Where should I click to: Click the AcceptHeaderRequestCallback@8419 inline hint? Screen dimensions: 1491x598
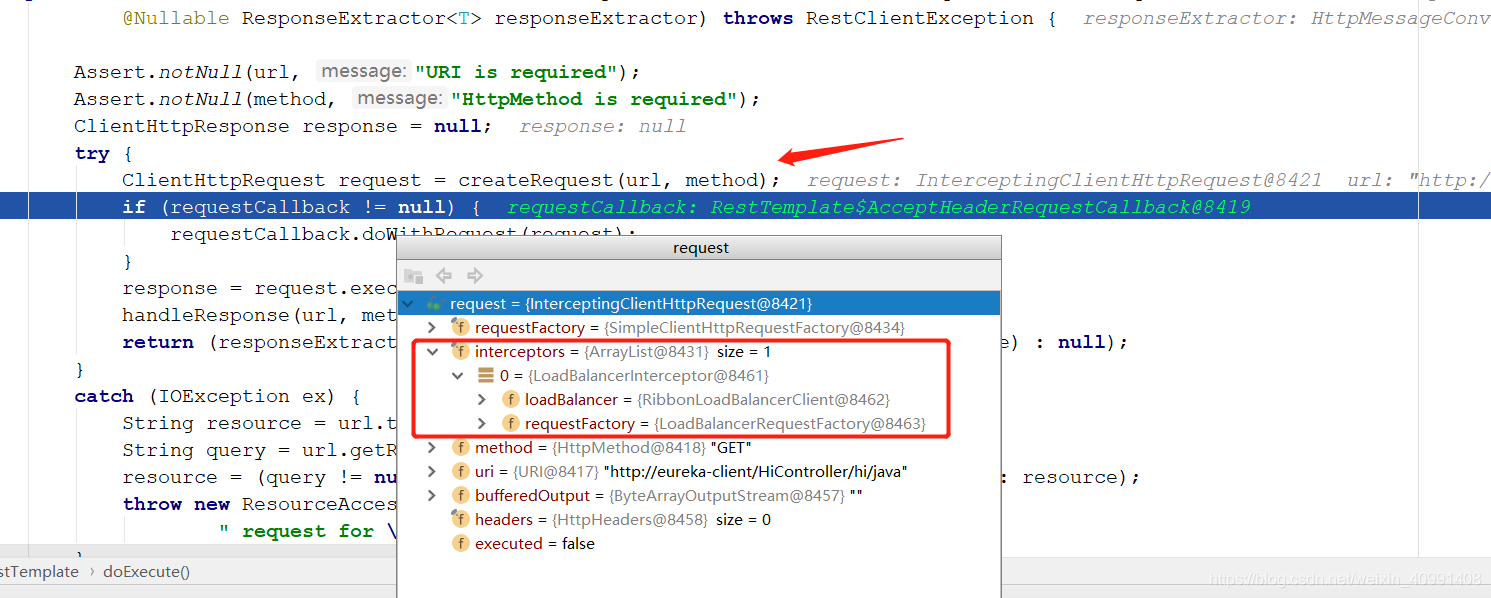[879, 207]
